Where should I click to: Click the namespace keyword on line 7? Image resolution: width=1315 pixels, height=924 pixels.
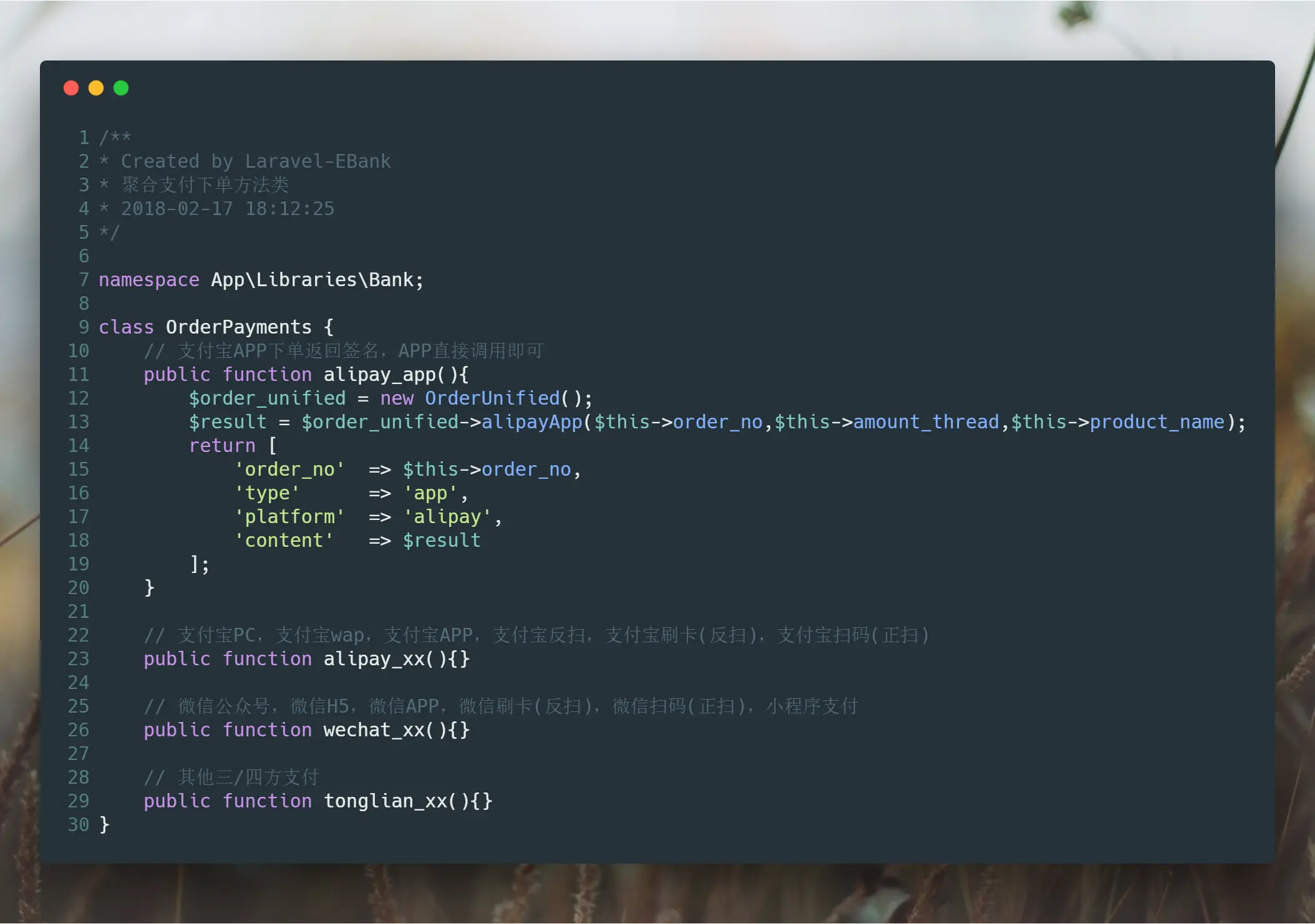pyautogui.click(x=149, y=280)
